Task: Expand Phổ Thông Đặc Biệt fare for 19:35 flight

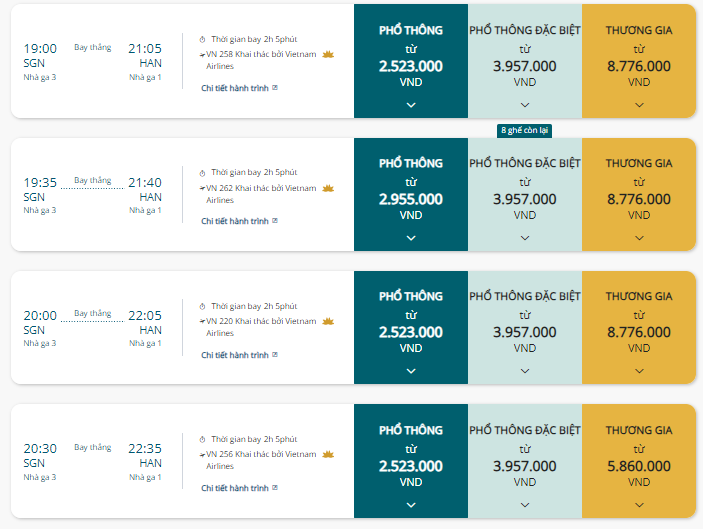Action: coord(525,238)
